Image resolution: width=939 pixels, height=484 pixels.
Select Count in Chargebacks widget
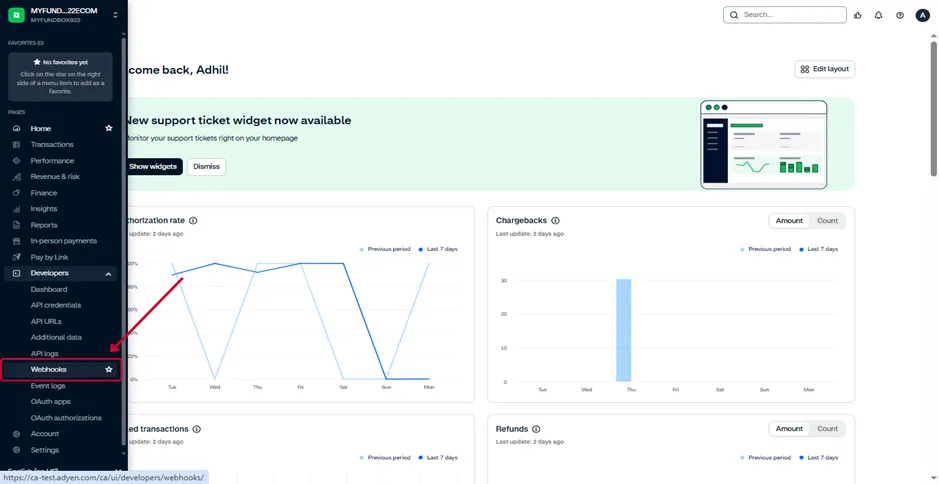[828, 220]
